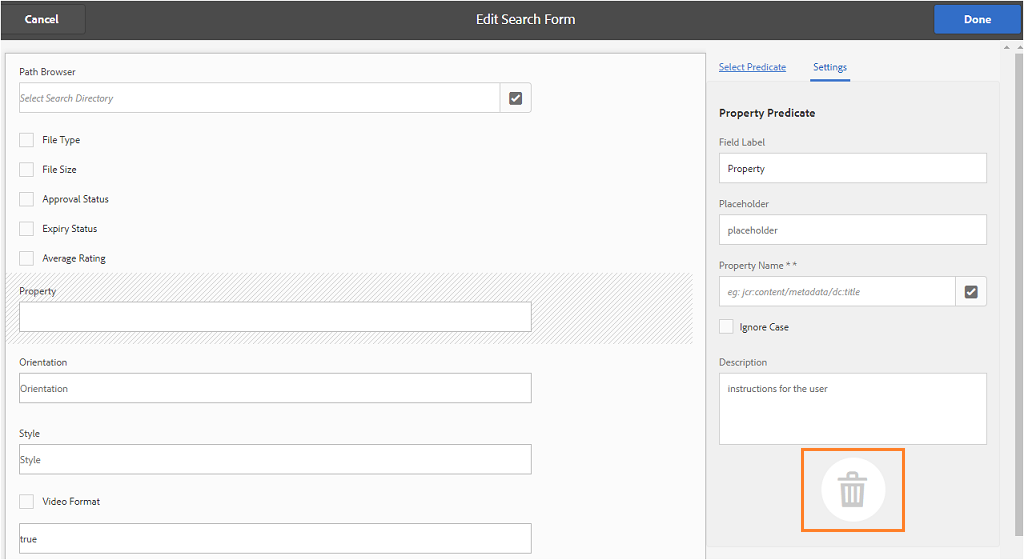The height and width of the screenshot is (560, 1024).
Task: Select the Average Rating checkbox
Action: [27, 258]
